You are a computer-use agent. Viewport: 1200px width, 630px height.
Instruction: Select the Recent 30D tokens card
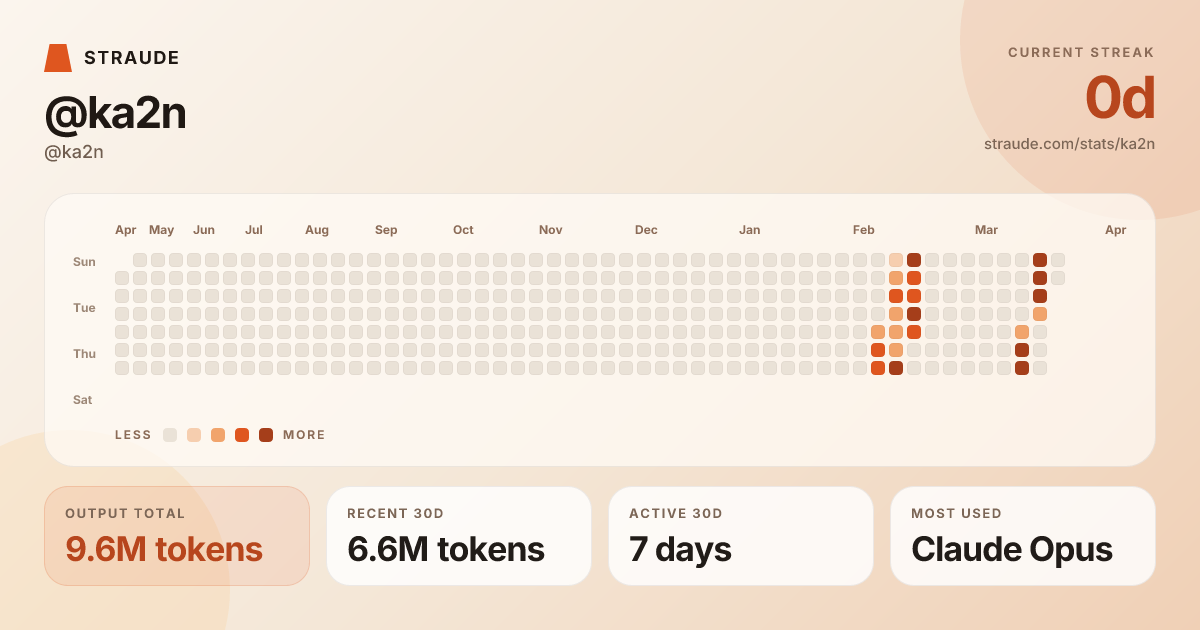459,536
